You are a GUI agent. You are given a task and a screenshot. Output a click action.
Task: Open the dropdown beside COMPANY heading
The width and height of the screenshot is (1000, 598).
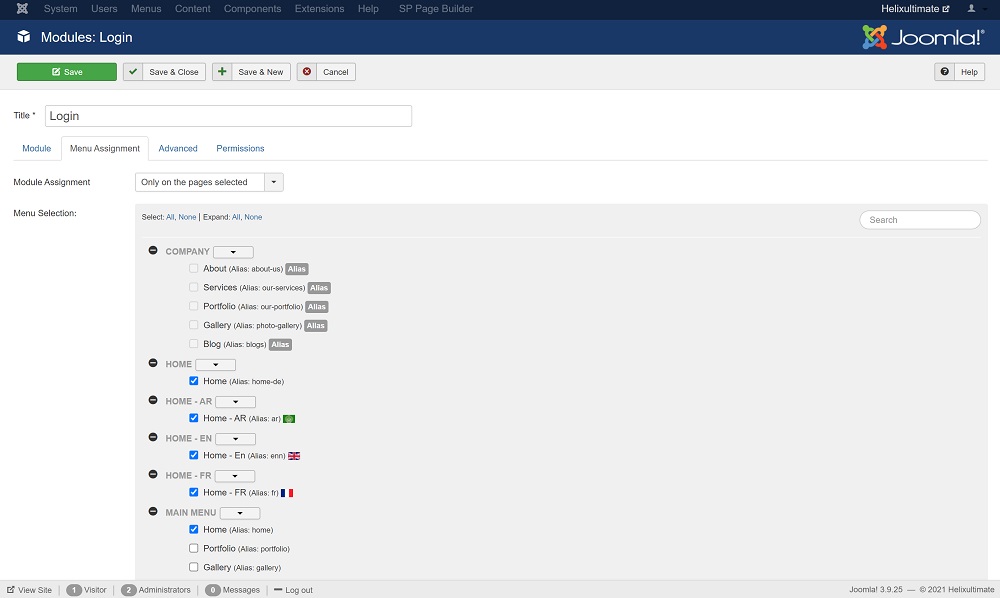(x=233, y=252)
